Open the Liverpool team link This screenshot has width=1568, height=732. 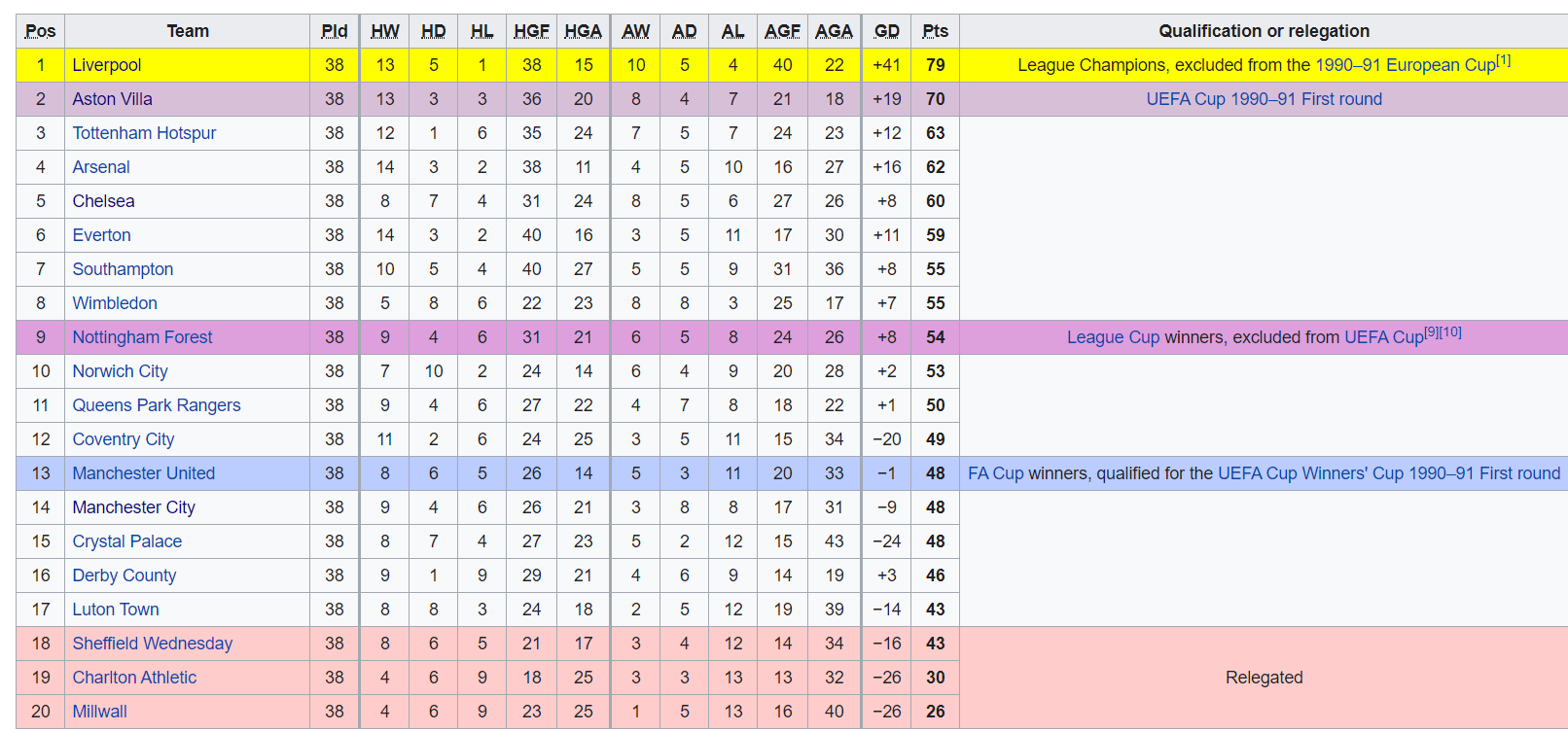[107, 65]
